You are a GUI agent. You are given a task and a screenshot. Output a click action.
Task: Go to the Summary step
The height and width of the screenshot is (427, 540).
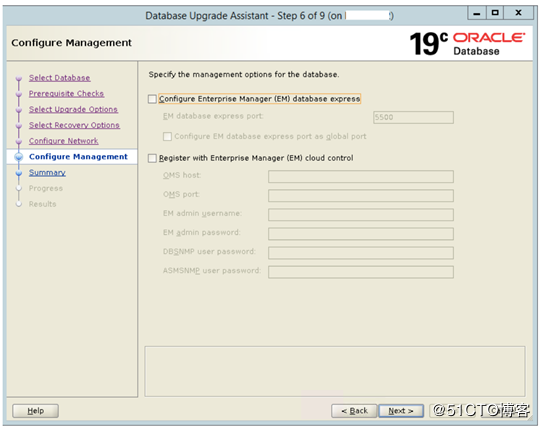(x=47, y=173)
